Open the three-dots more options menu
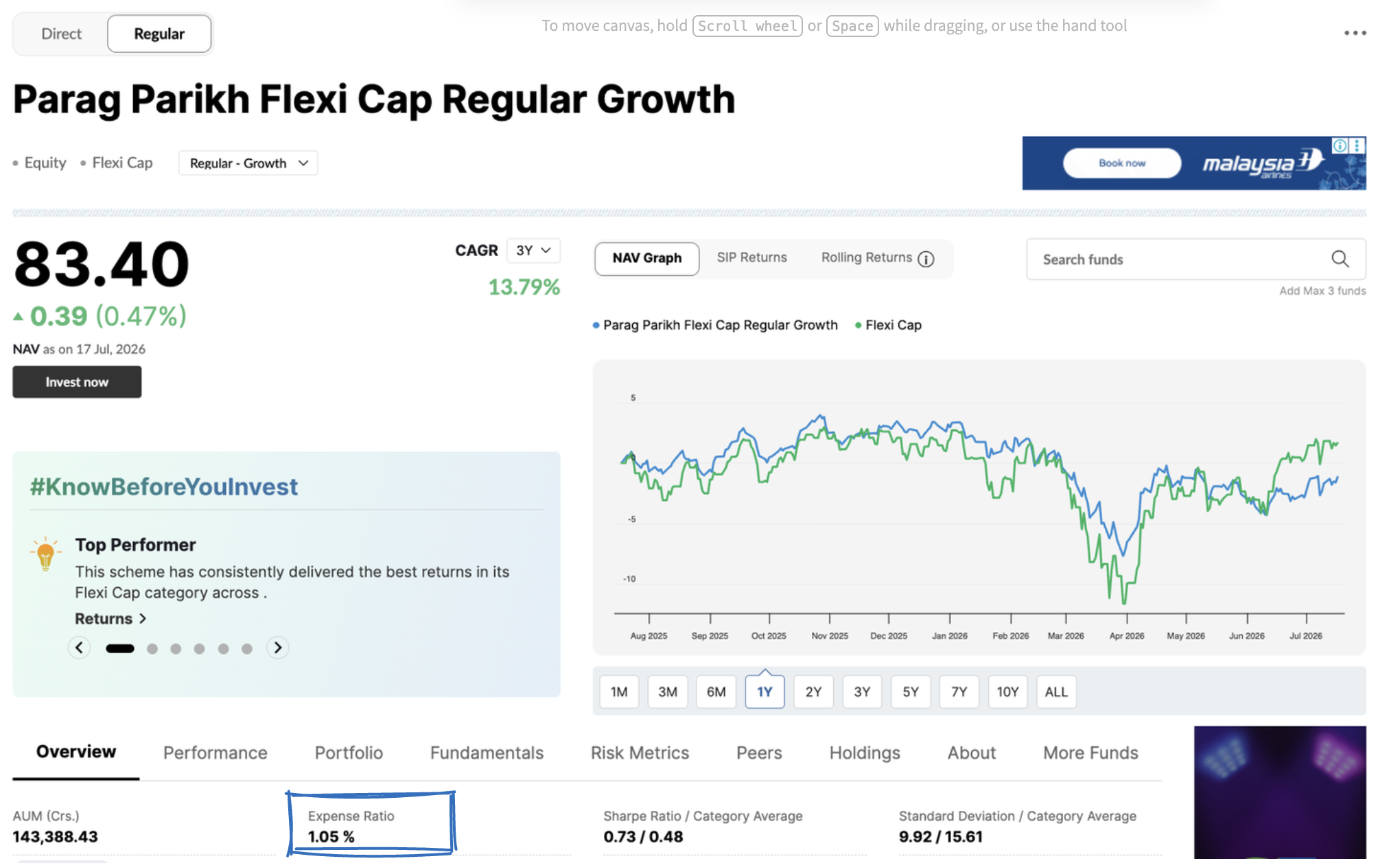 point(1355,33)
